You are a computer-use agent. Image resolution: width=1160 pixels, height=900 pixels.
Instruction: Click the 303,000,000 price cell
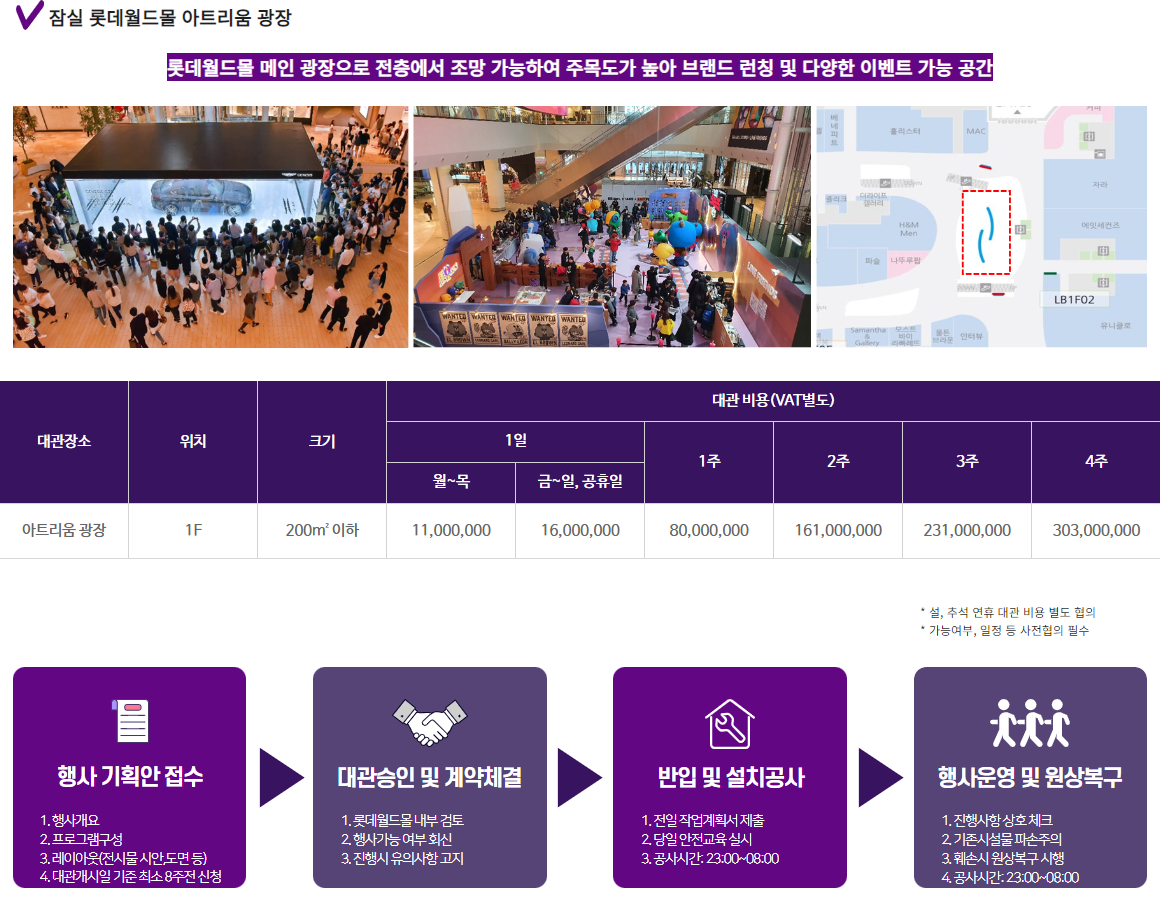[1096, 530]
